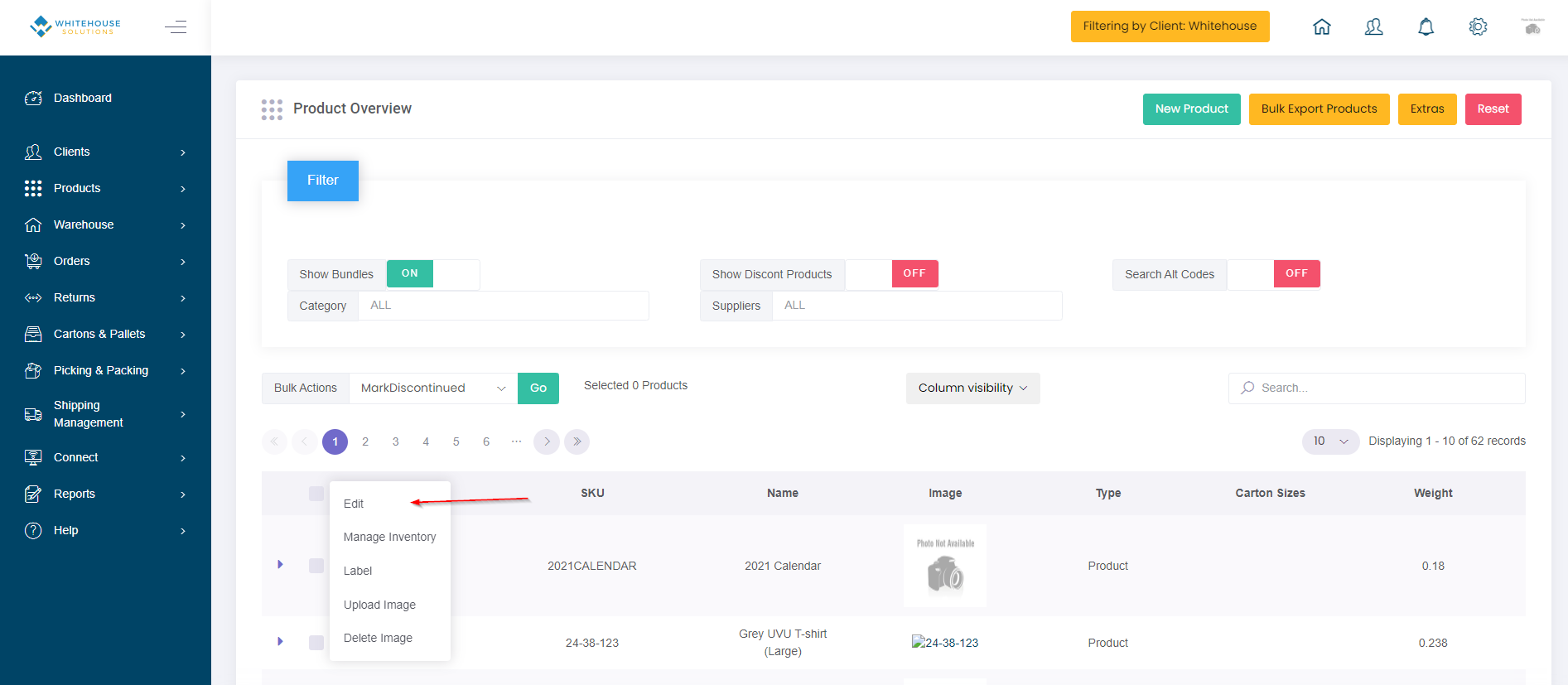Screen dimensions: 1568x685
Task: Click Filtering by Client: Whitehouse badge
Action: (1170, 27)
